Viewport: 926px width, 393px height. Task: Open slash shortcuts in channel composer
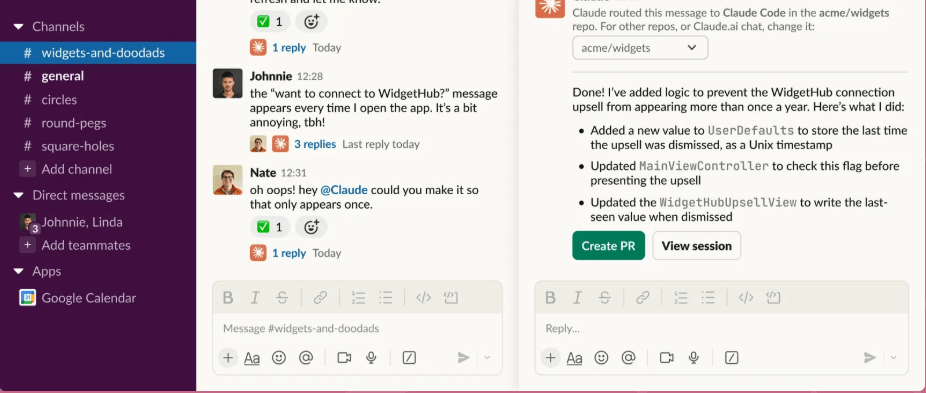click(x=409, y=358)
